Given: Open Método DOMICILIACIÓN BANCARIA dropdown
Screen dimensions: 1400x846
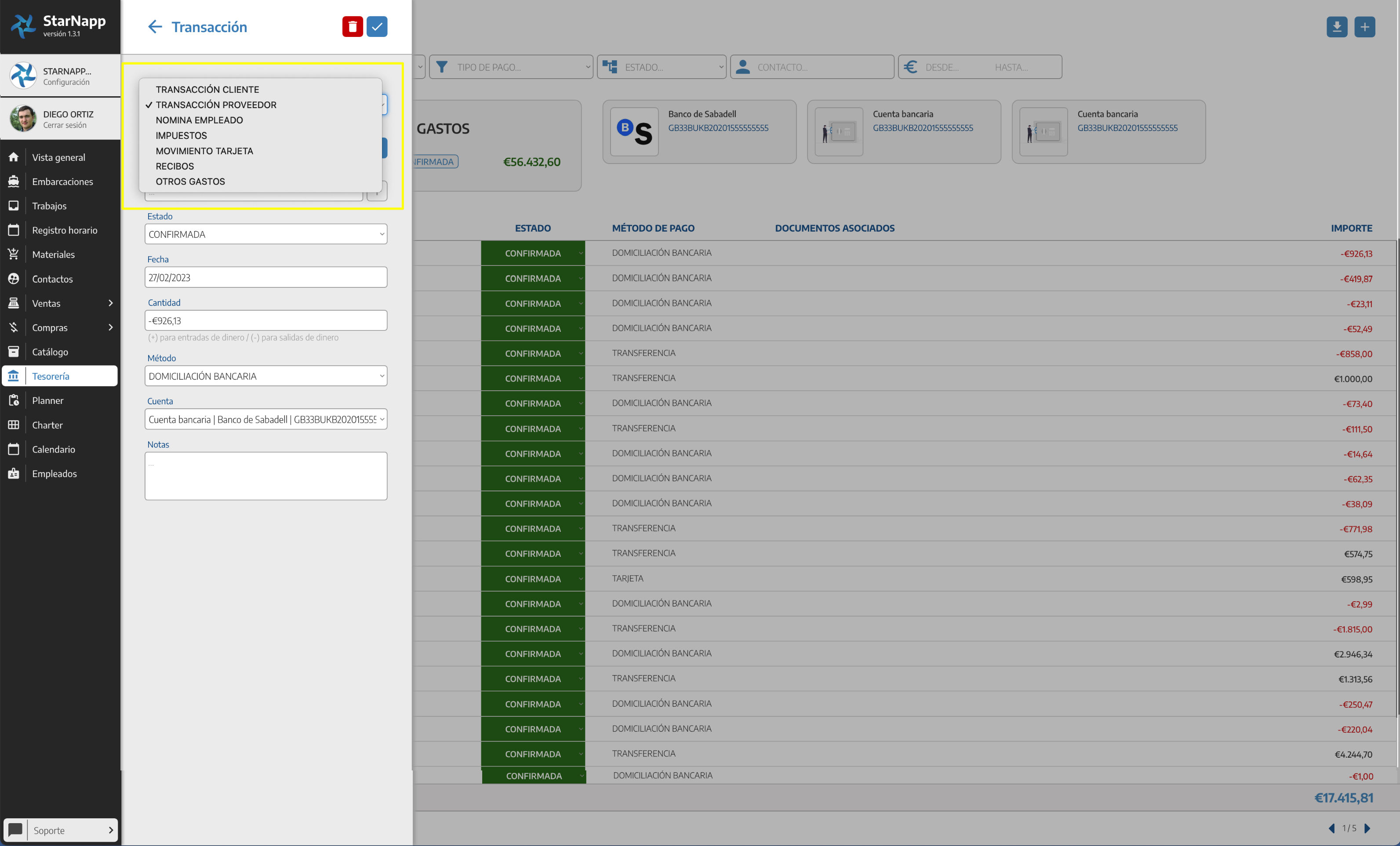Looking at the screenshot, I should click(x=265, y=376).
